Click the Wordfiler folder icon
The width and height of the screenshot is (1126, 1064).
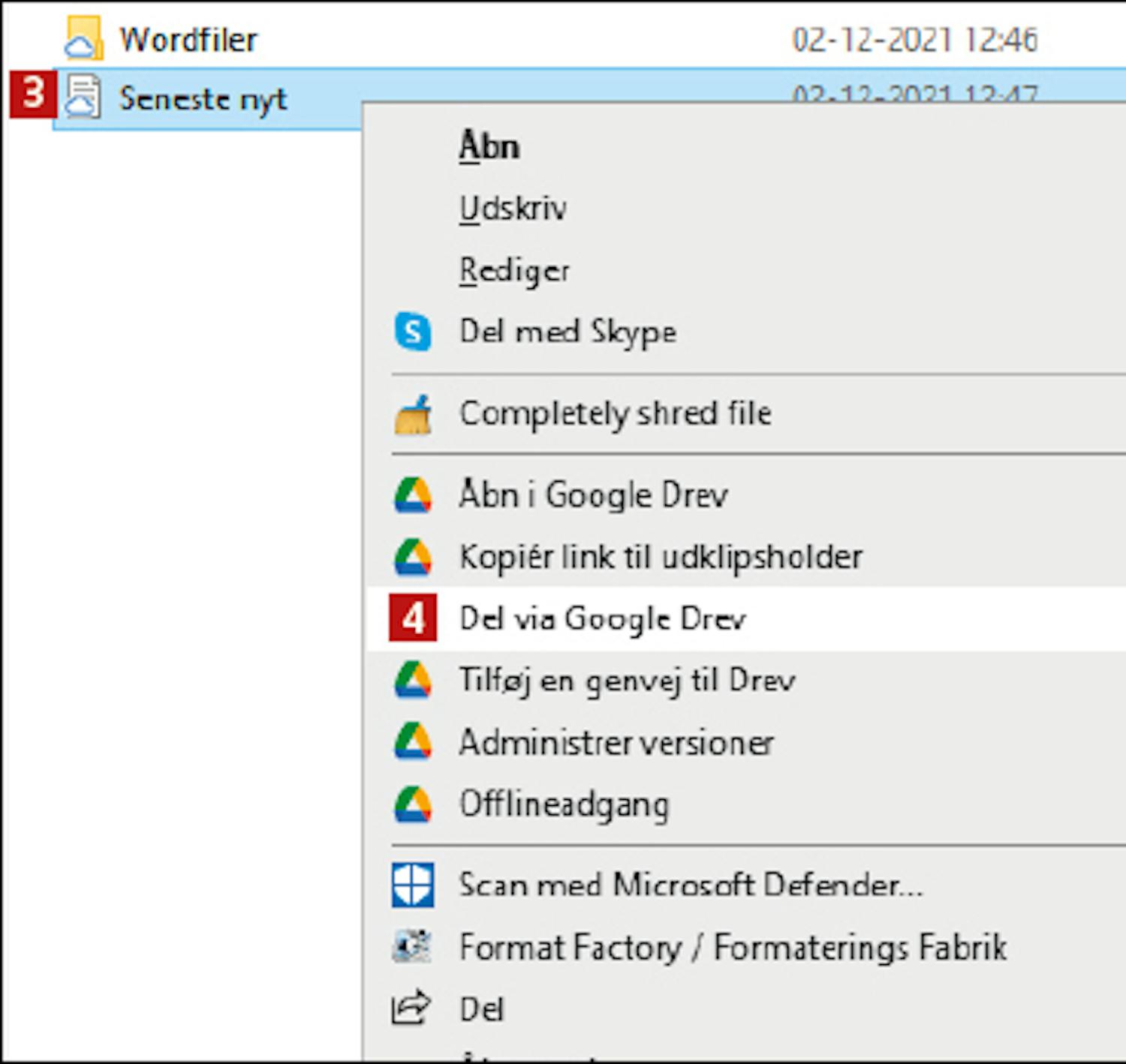(x=83, y=38)
